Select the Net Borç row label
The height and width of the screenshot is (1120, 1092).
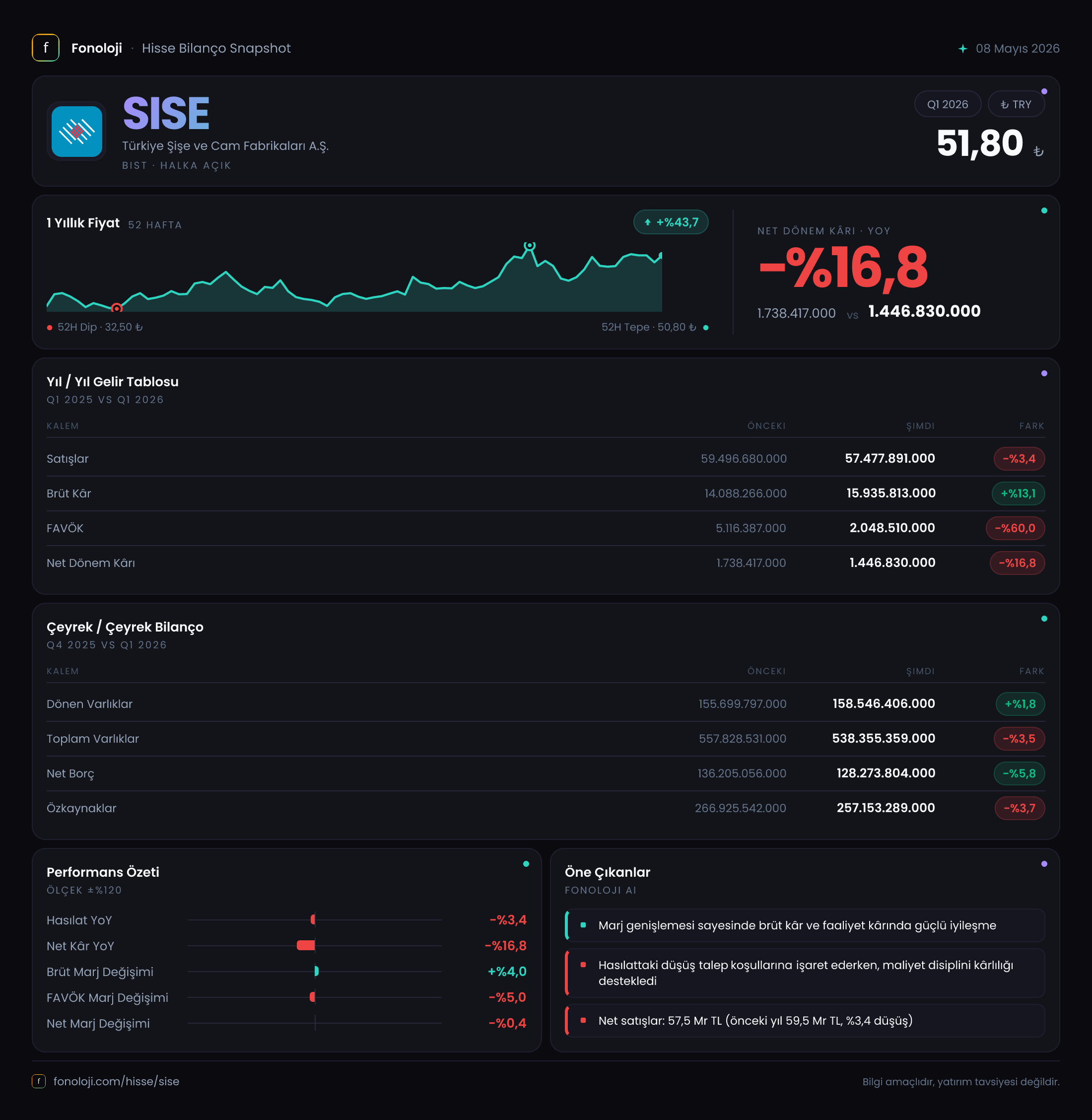click(70, 773)
